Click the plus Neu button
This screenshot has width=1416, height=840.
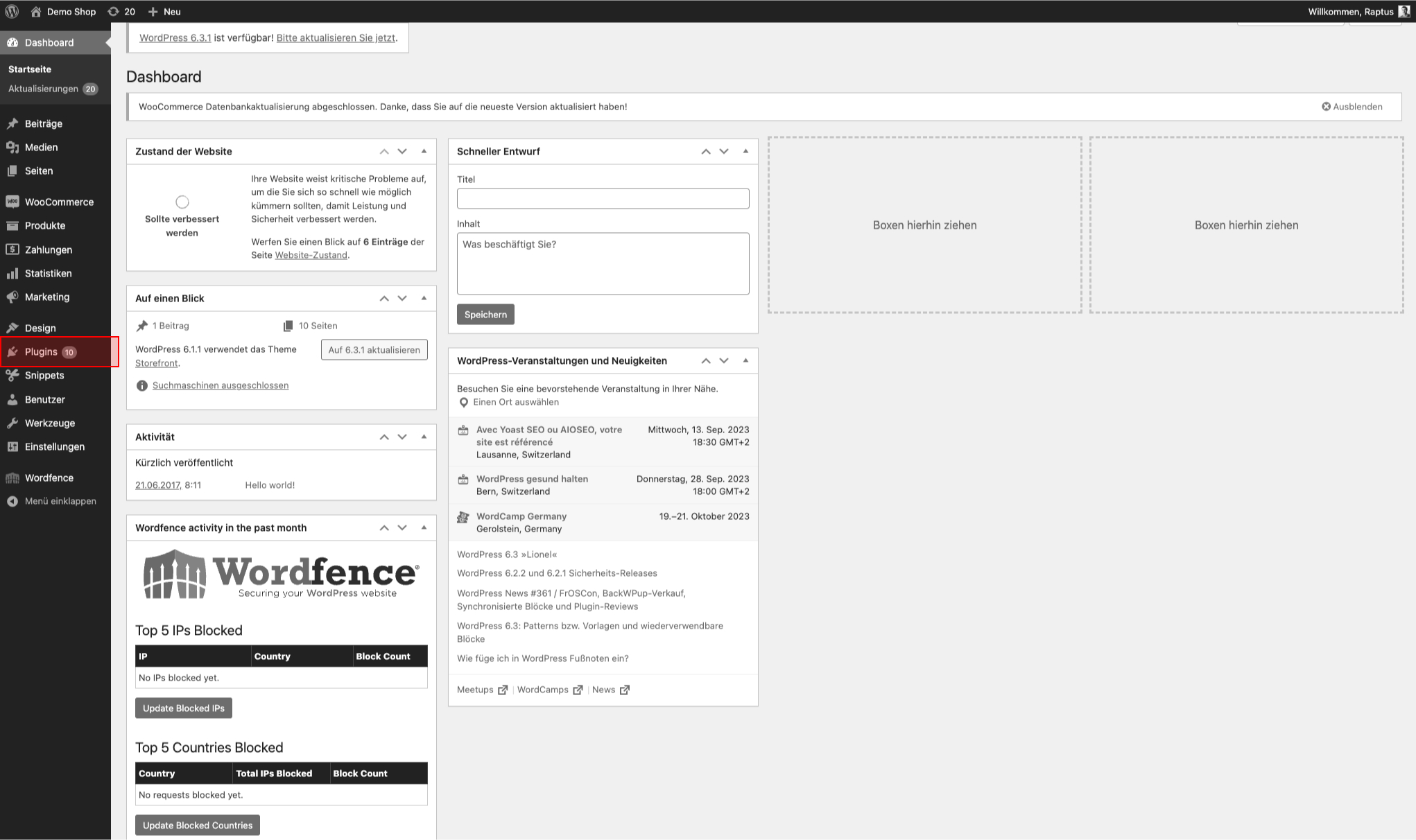164,11
